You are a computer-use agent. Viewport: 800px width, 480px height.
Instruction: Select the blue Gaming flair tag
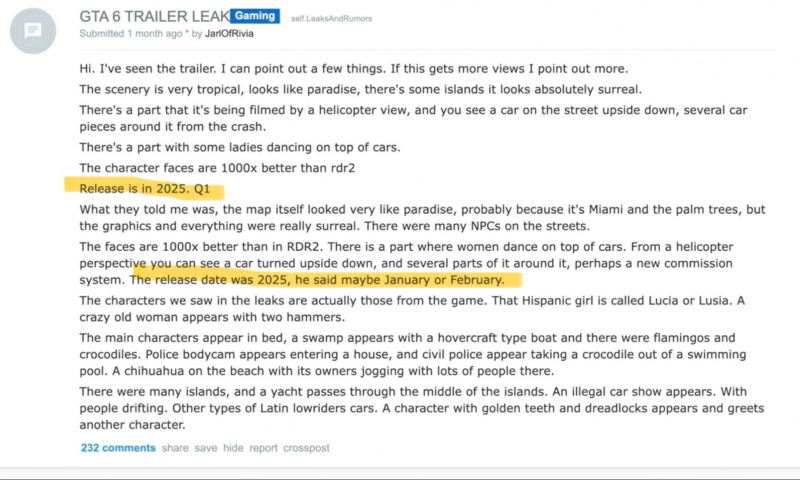pyautogui.click(x=255, y=16)
